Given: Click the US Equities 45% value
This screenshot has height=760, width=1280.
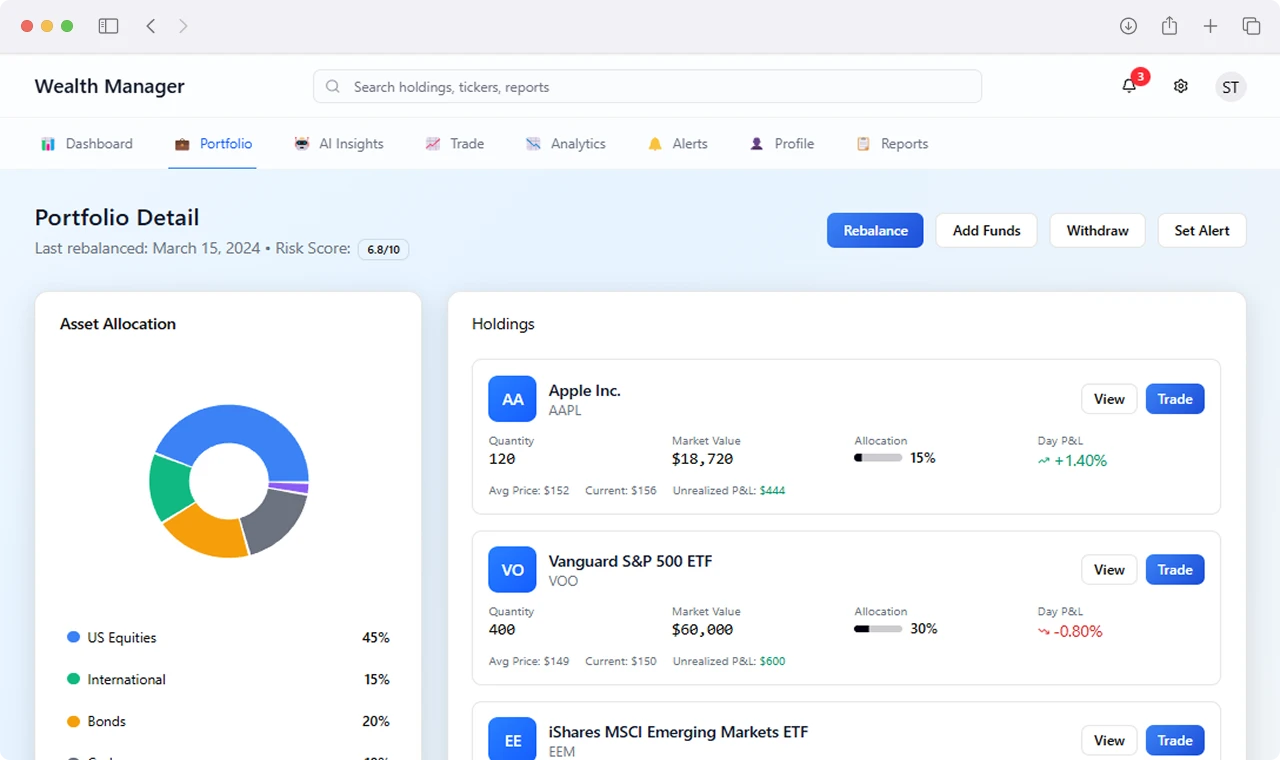Looking at the screenshot, I should point(376,638).
